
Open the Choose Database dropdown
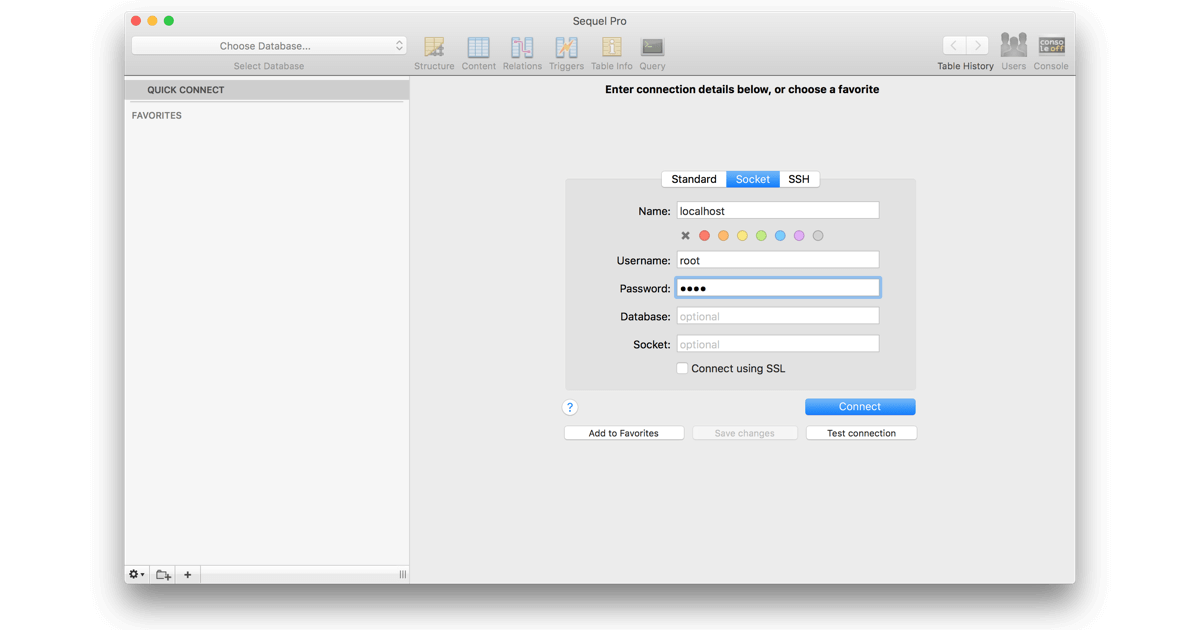[x=269, y=46]
